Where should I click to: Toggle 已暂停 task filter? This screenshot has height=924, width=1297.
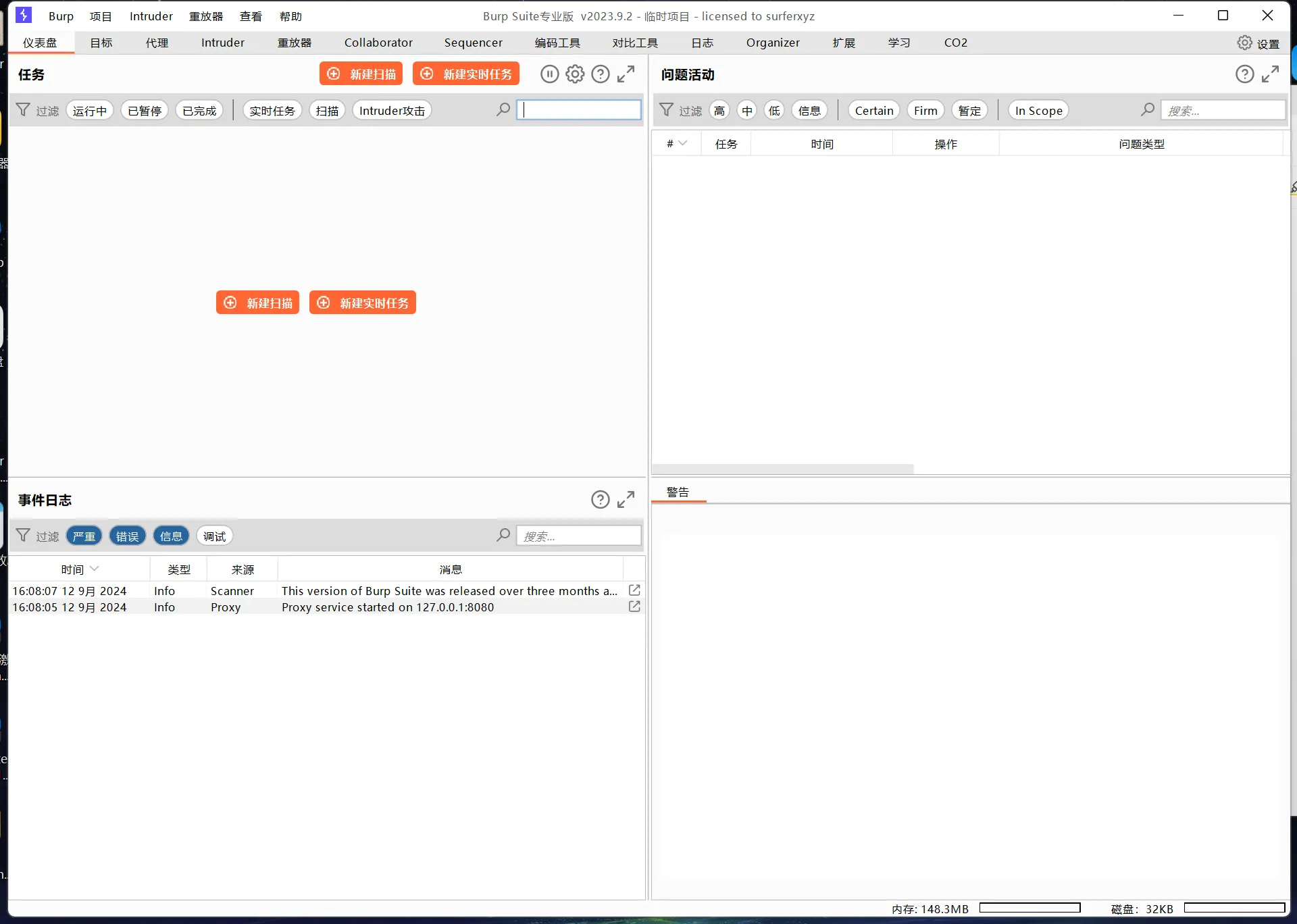coord(145,111)
